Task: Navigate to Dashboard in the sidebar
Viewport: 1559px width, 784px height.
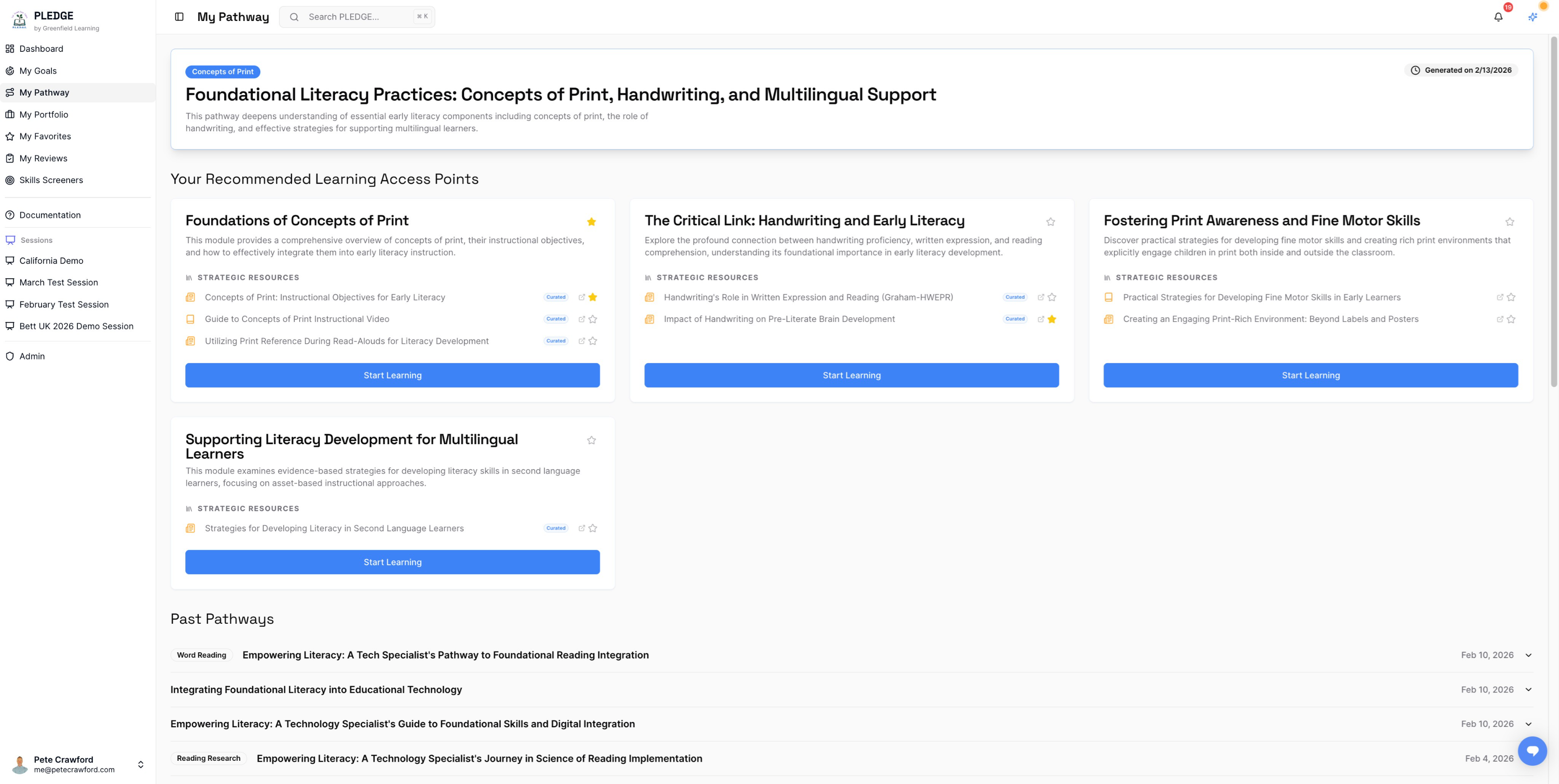Action: (41, 48)
